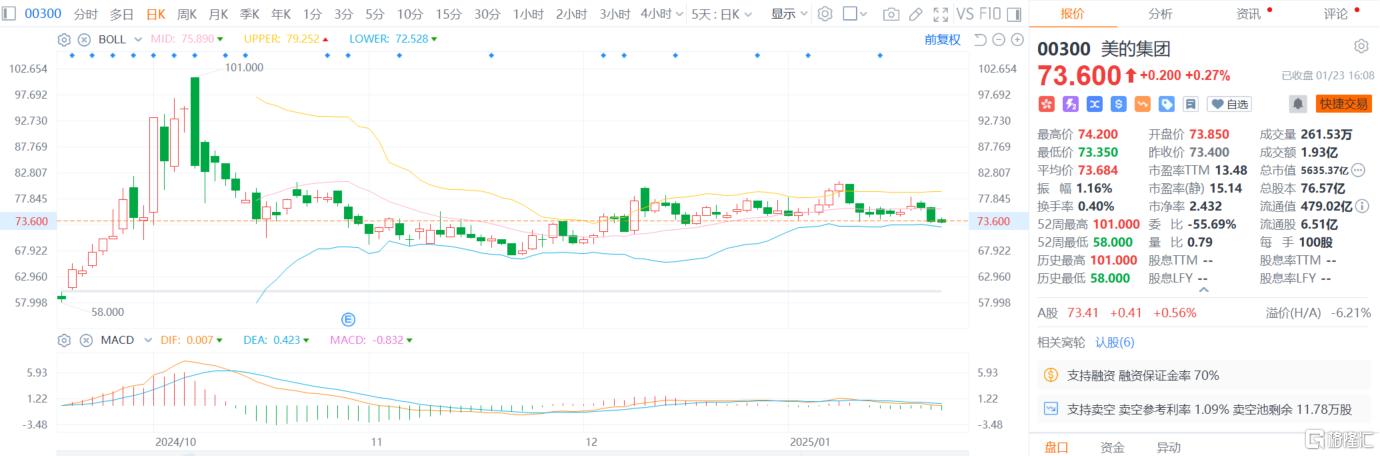Viewport: 1380px width, 456px height.
Task: Switch to 异动 abnormal movement tab
Action: click(1168, 447)
